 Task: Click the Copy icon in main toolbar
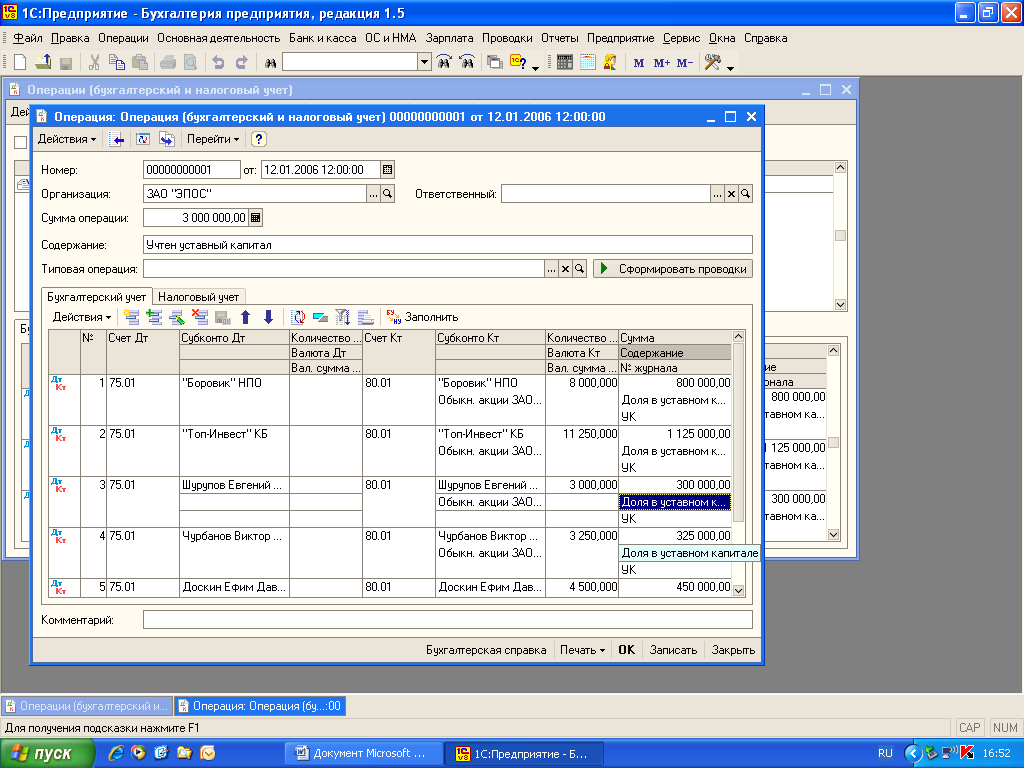point(117,62)
